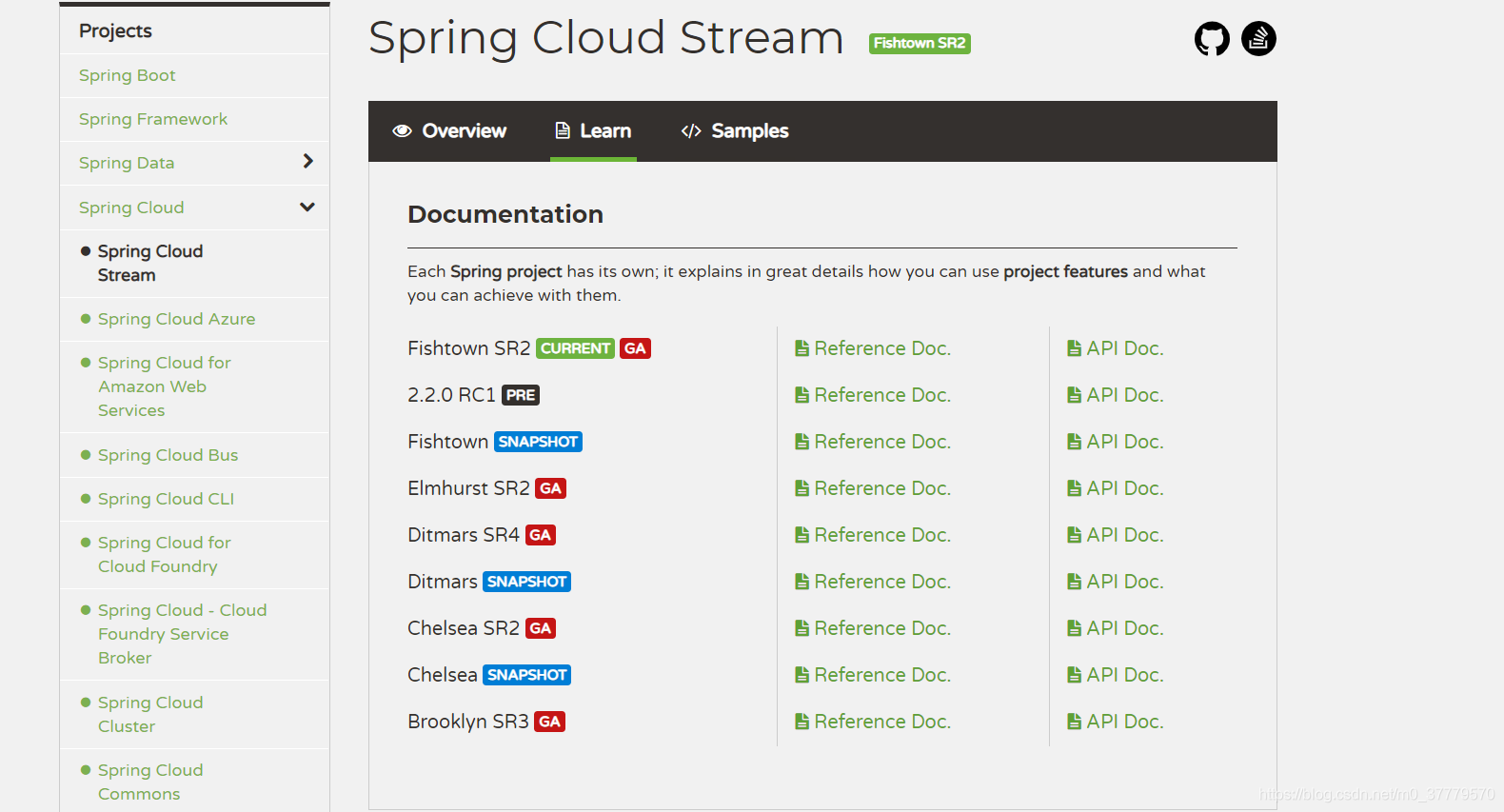The width and height of the screenshot is (1504, 812).
Task: Open Reference Doc. for Fishtown SR2
Action: (882, 348)
